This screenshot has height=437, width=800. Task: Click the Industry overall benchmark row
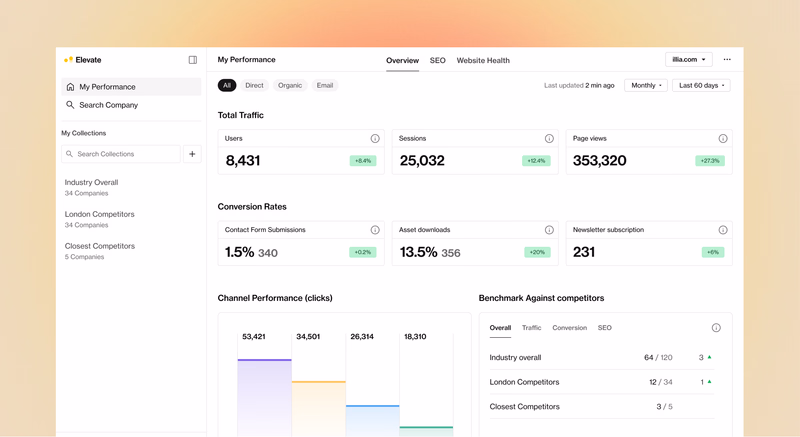click(x=602, y=357)
